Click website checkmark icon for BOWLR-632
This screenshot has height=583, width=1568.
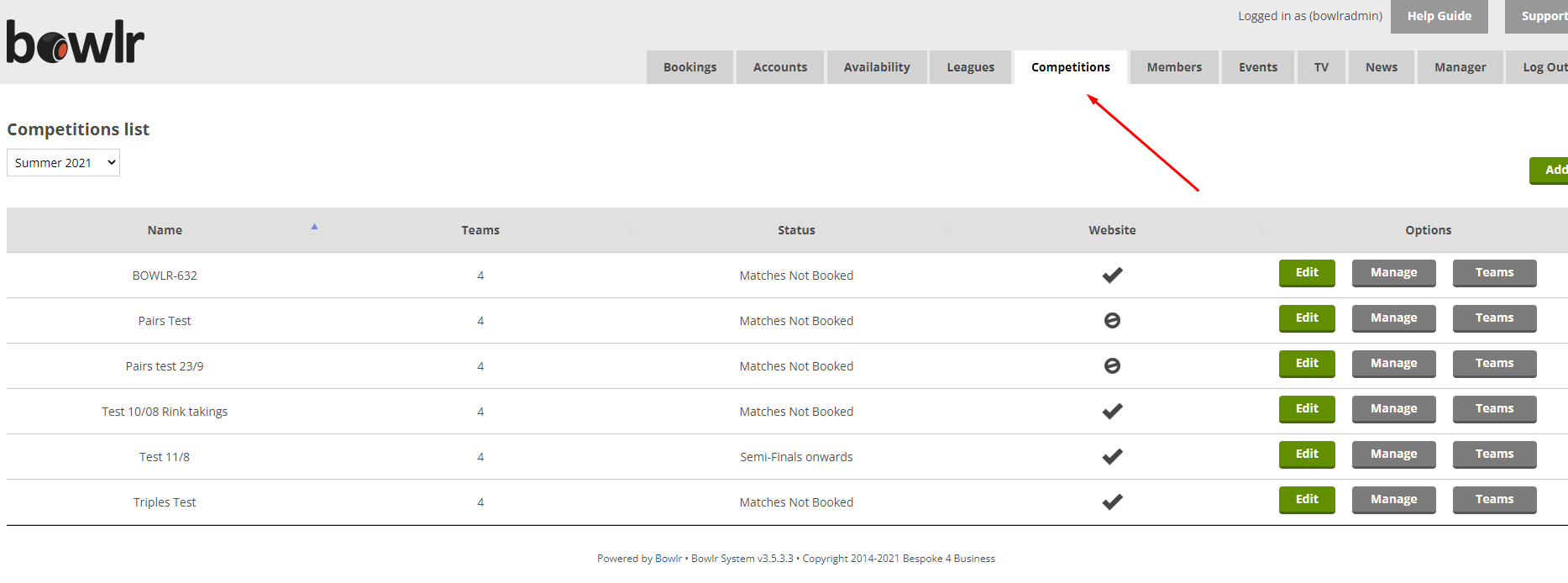pos(1112,276)
